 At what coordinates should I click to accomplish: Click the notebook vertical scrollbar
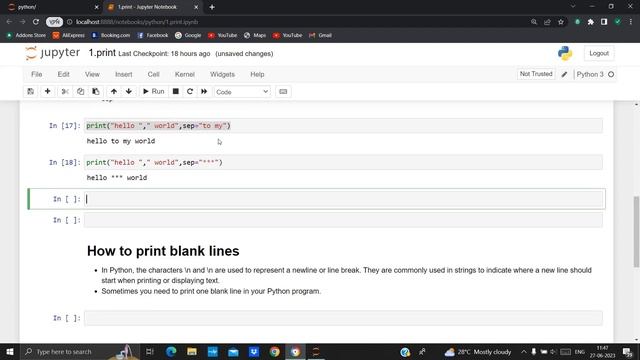636,231
